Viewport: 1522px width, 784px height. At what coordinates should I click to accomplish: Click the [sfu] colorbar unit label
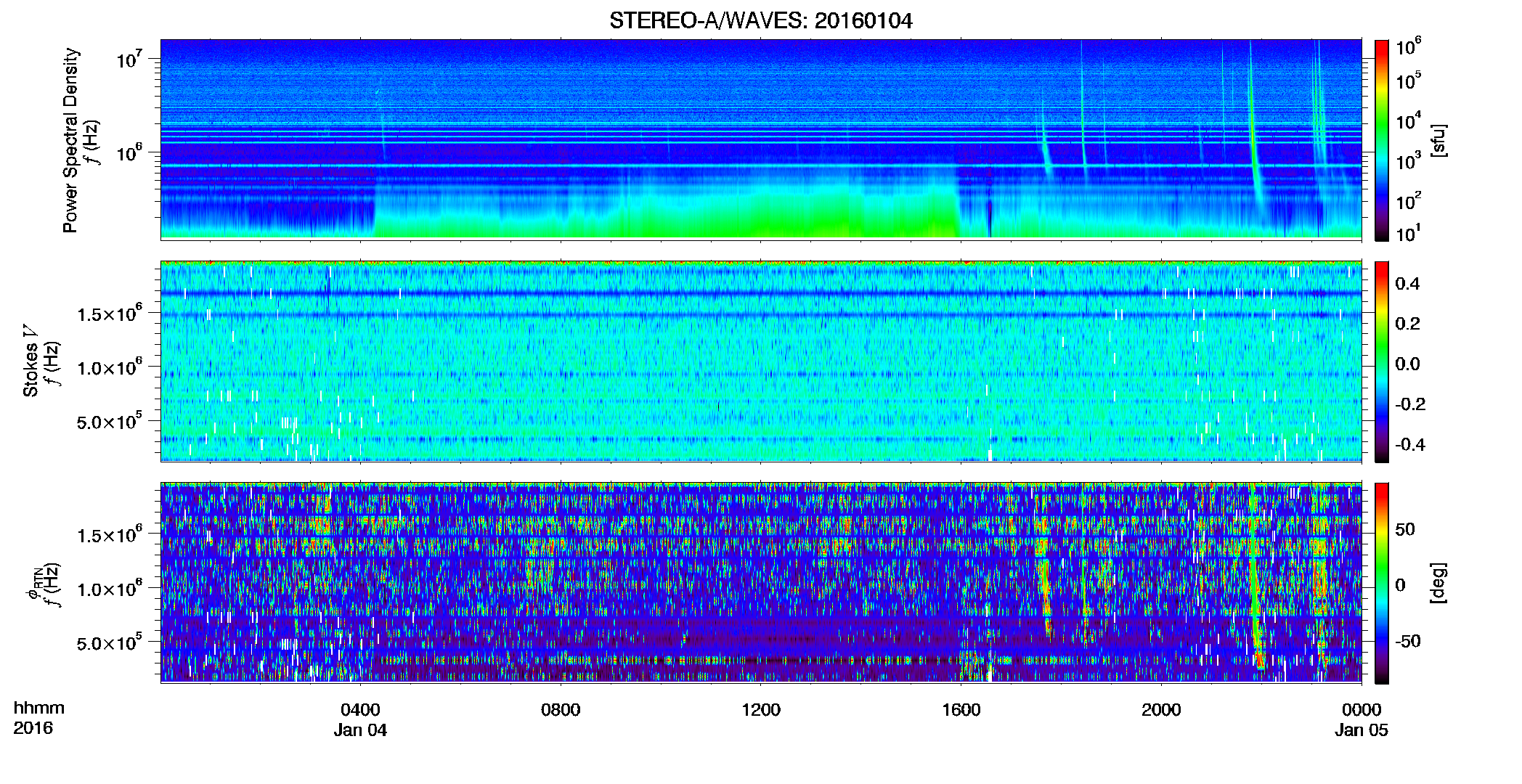coord(1438,140)
